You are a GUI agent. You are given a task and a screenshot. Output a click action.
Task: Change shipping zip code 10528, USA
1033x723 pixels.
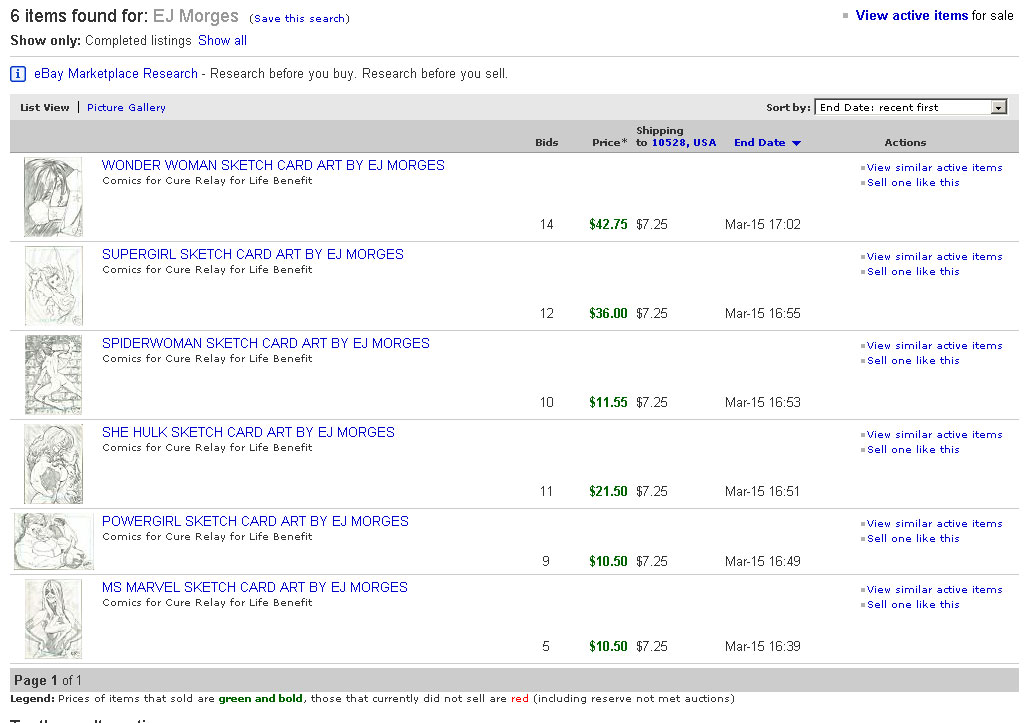(x=683, y=142)
